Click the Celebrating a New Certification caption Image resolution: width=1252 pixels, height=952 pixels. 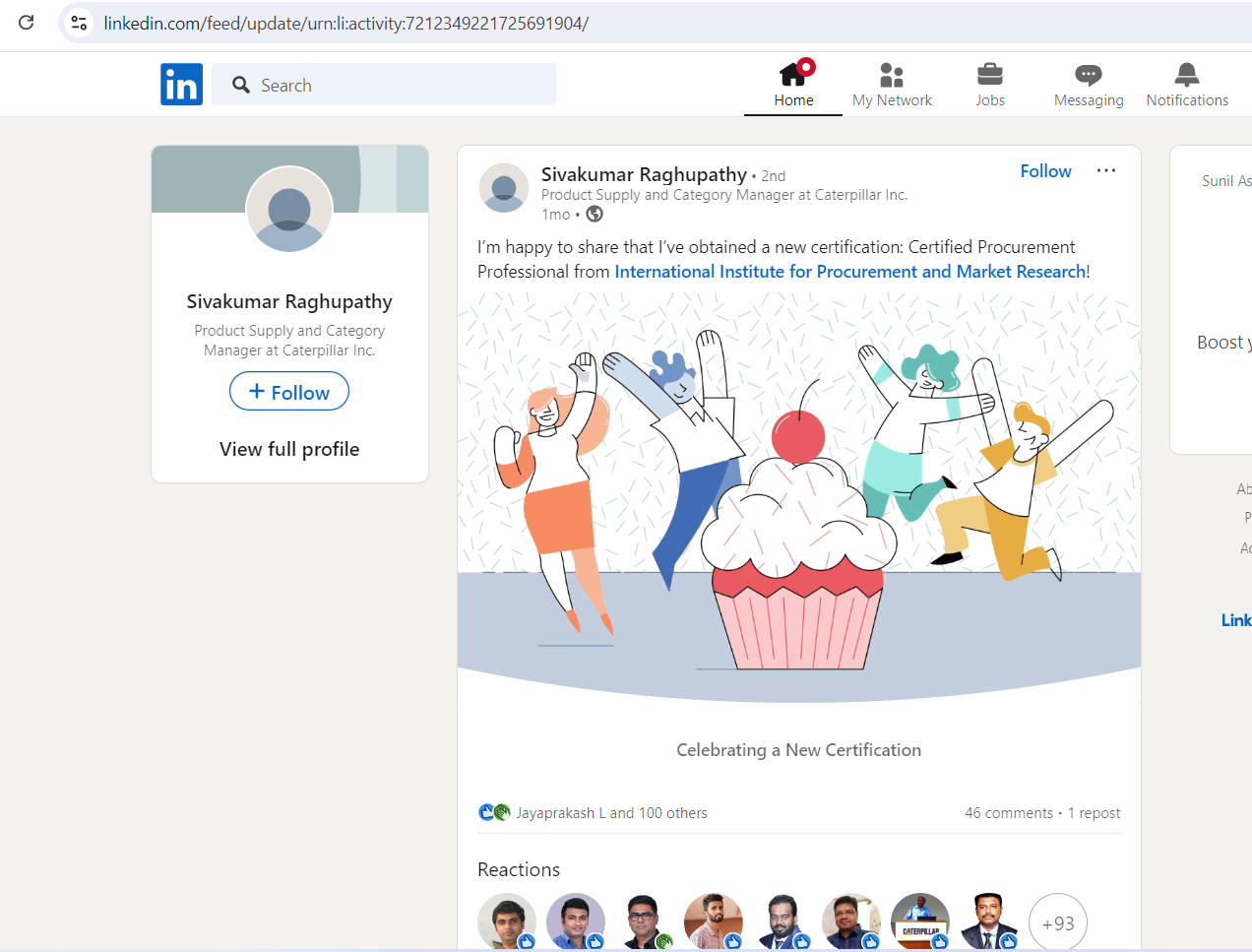click(799, 750)
